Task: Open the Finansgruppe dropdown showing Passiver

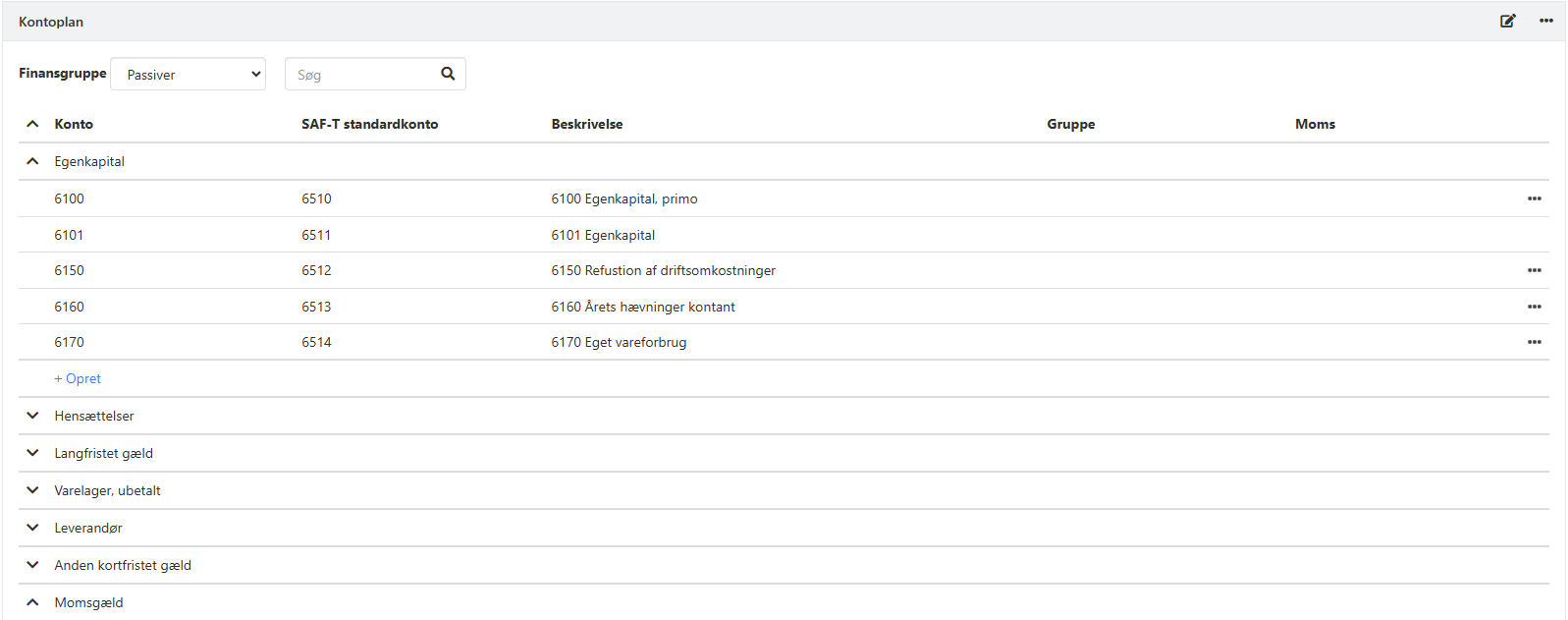Action: (189, 75)
